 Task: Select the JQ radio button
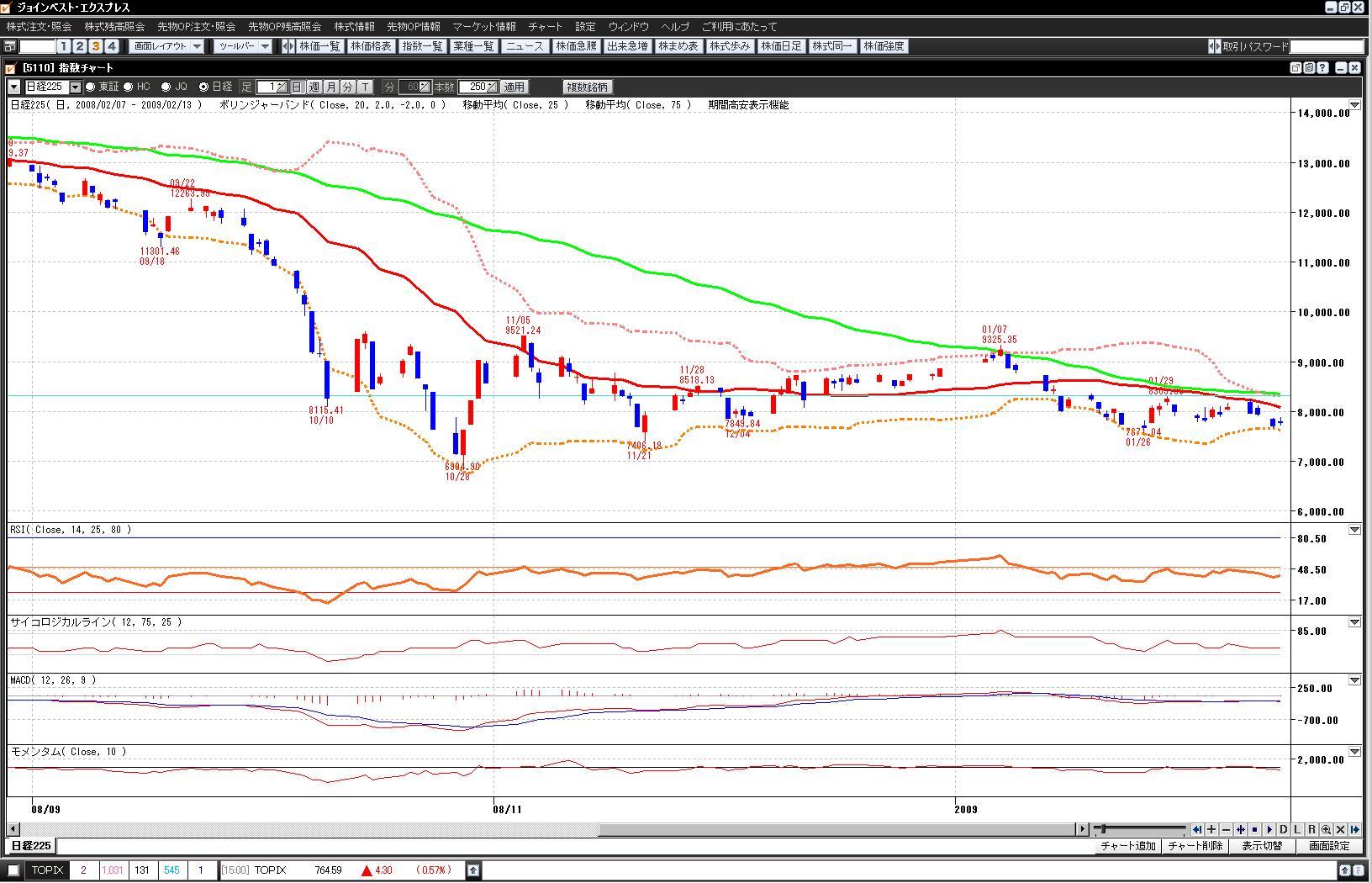tap(166, 87)
